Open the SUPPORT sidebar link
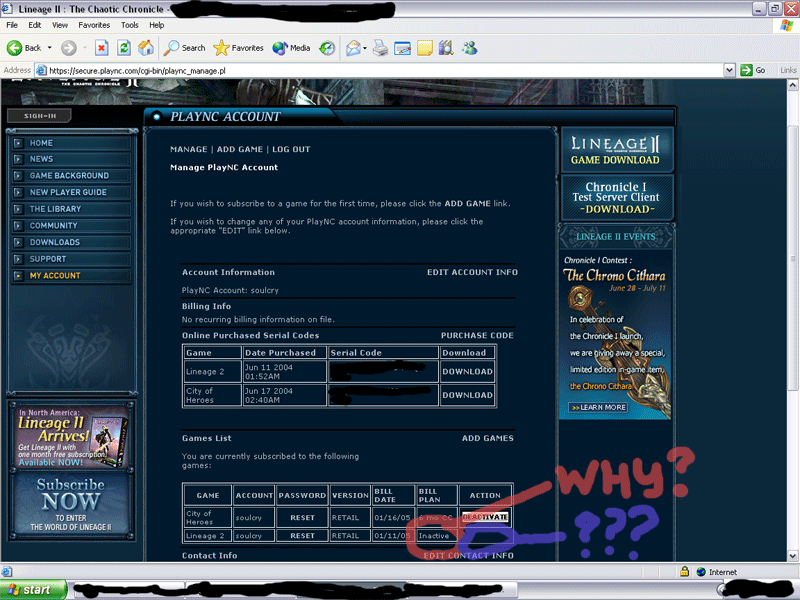The width and height of the screenshot is (800, 600). pyautogui.click(x=71, y=259)
